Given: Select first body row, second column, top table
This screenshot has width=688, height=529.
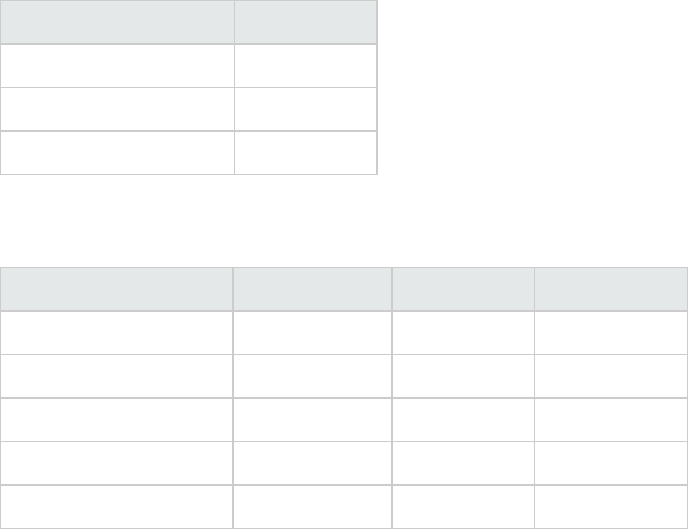Looking at the screenshot, I should (305, 65).
